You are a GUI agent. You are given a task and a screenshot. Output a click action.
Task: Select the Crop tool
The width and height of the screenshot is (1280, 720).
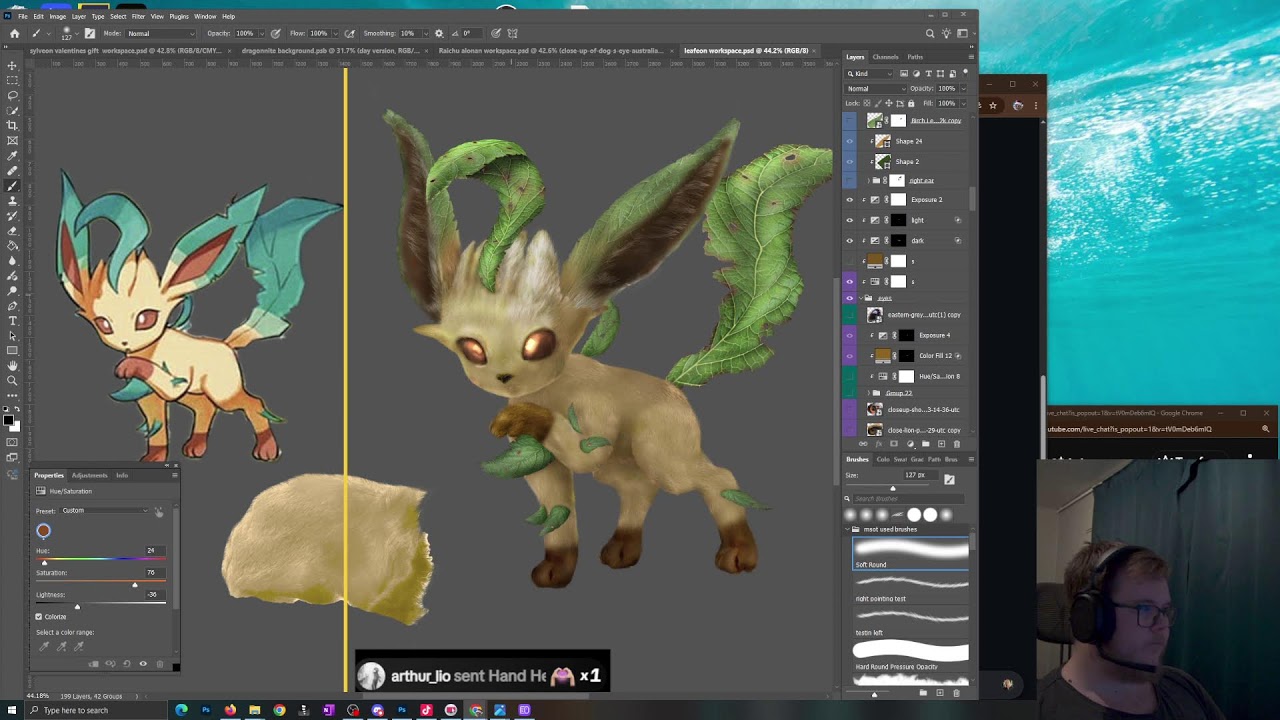pyautogui.click(x=12, y=125)
